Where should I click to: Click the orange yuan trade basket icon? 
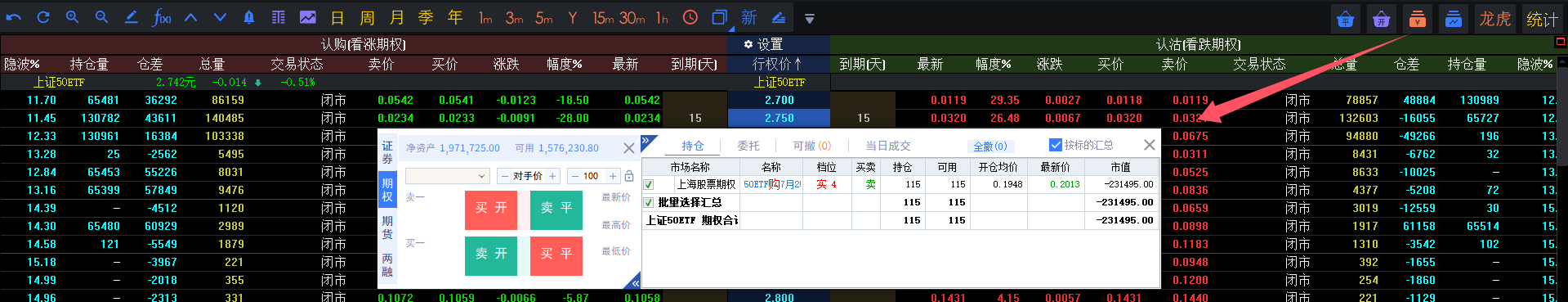1418,18
